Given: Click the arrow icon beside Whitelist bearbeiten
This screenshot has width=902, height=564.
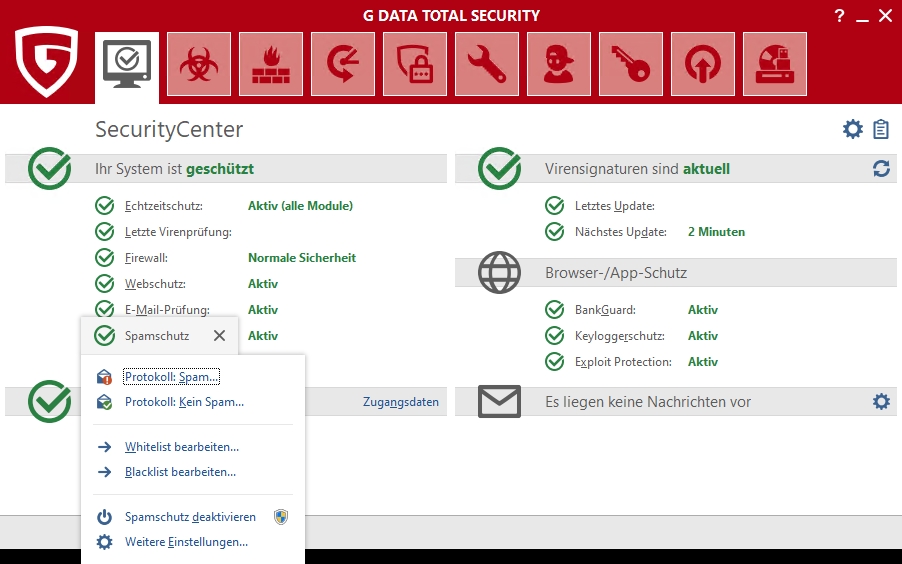Looking at the screenshot, I should [104, 447].
